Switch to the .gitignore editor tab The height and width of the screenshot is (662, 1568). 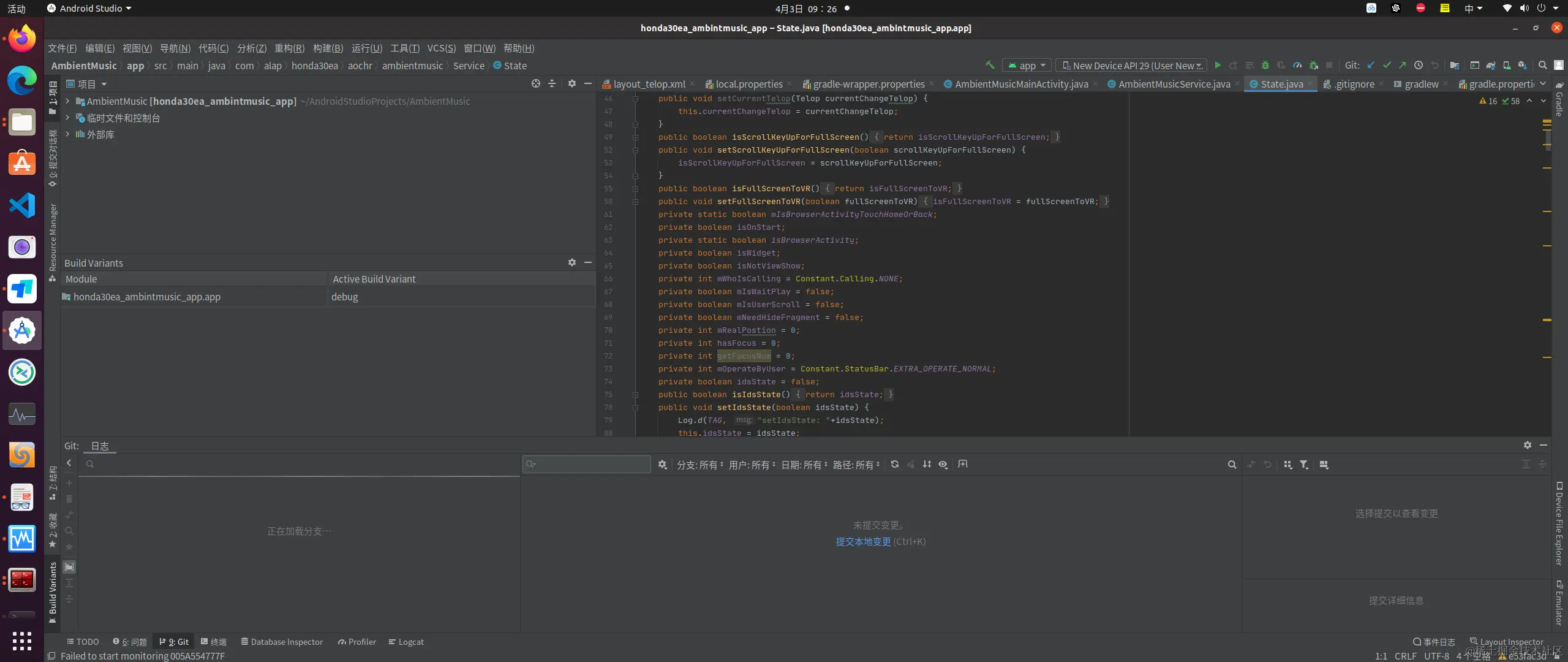click(x=1354, y=84)
